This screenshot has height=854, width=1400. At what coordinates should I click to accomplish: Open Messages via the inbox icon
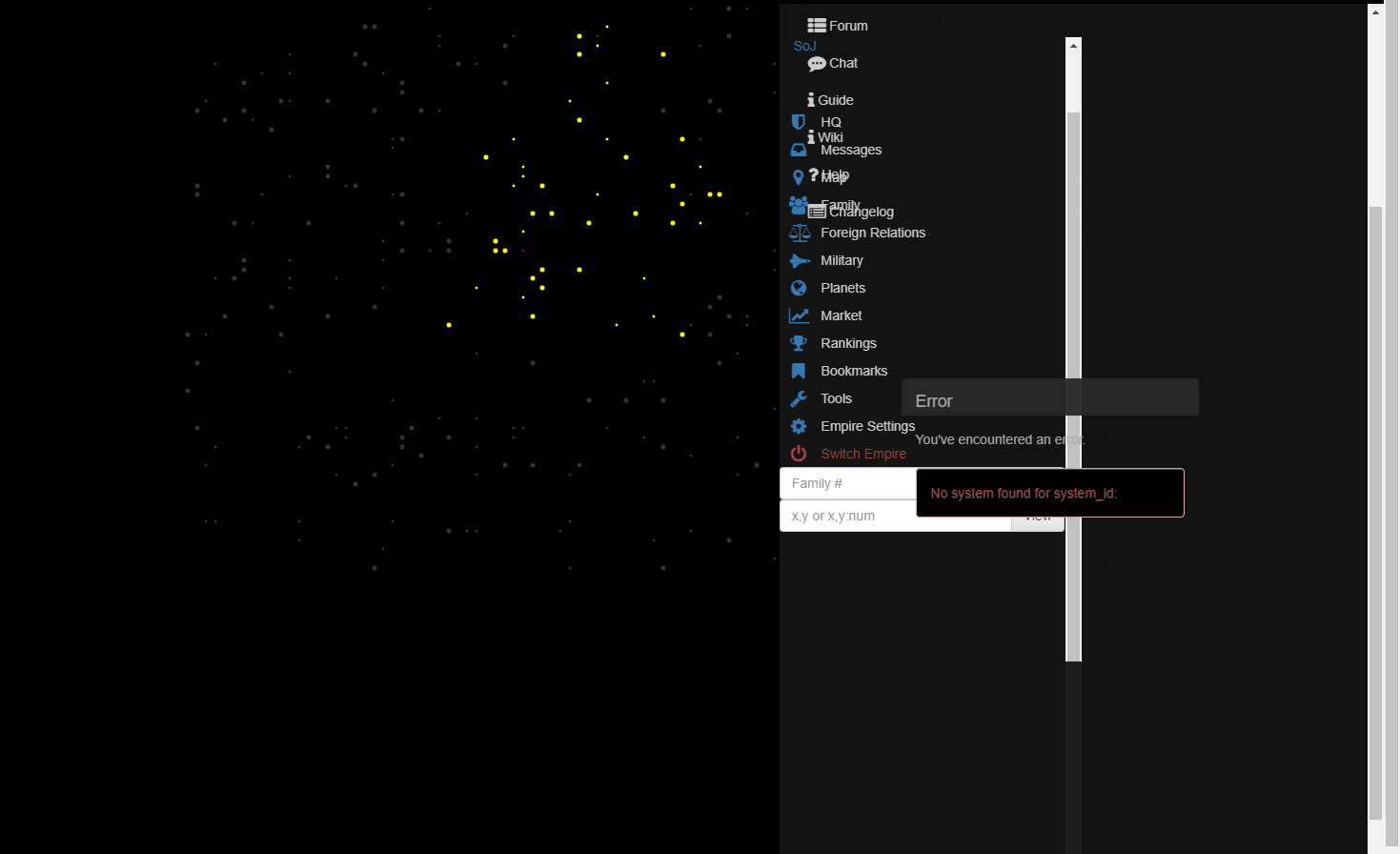pyautogui.click(x=799, y=150)
